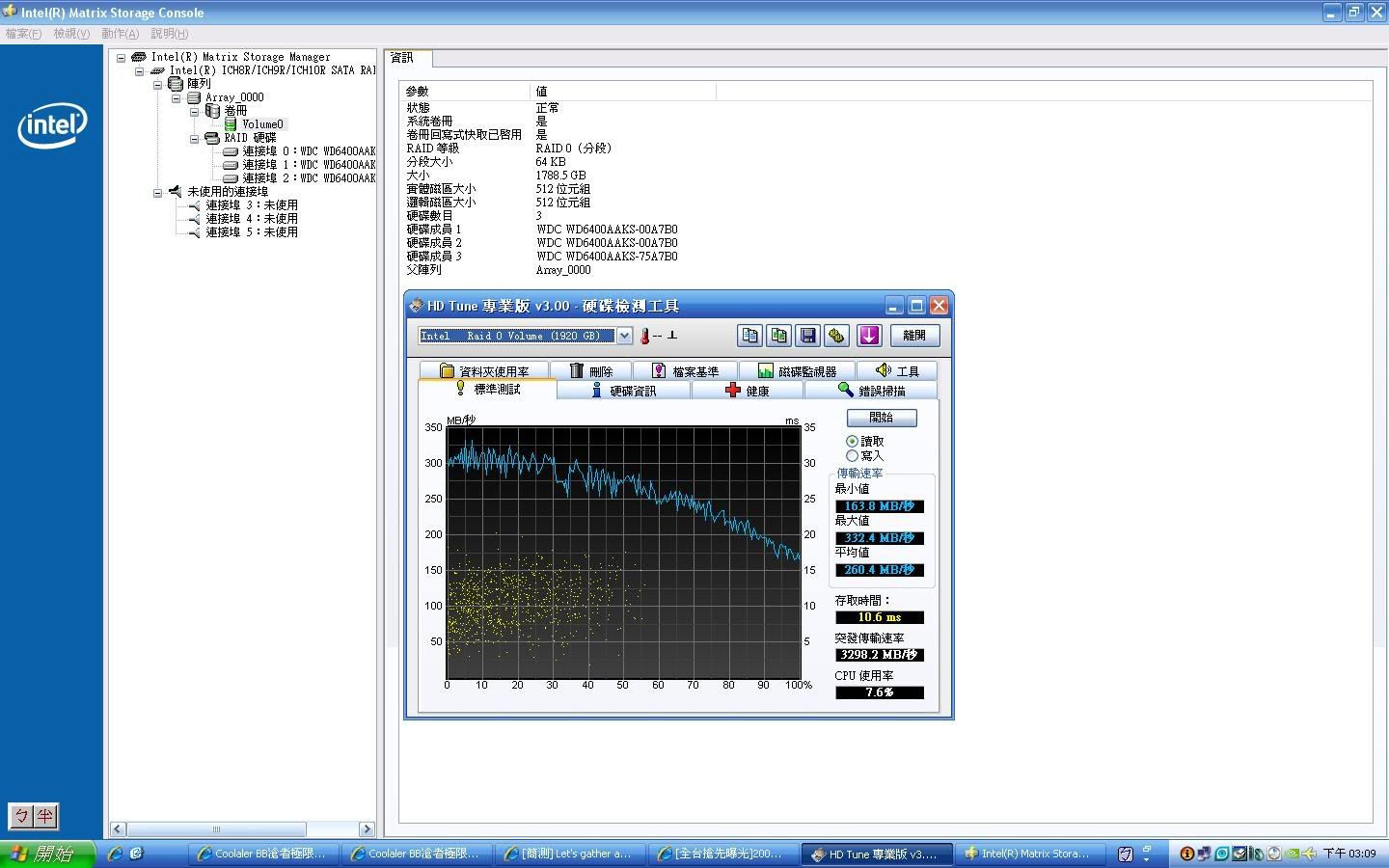Collapse the 未使用的連接埠 tree node
This screenshot has height=868, width=1389.
[158, 192]
